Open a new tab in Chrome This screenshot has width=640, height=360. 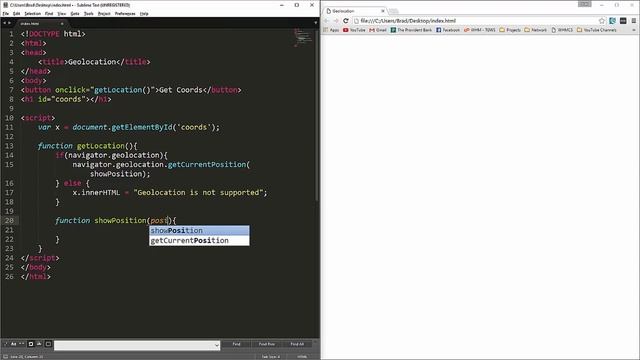[x=393, y=11]
